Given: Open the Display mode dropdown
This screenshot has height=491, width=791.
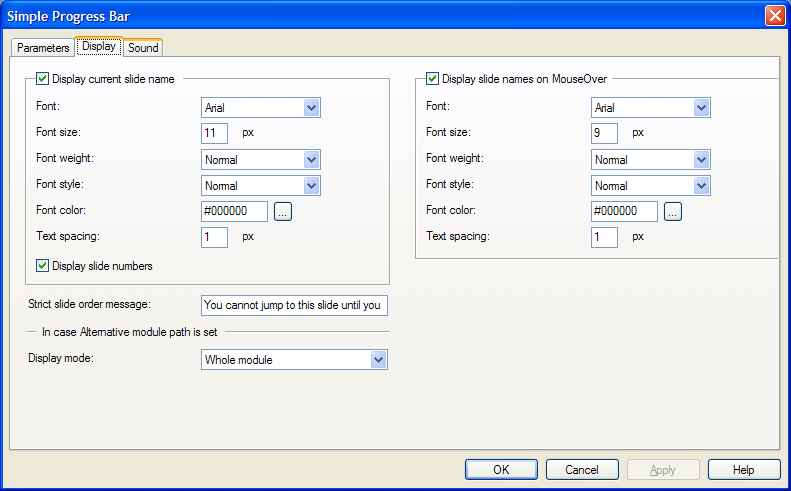Looking at the screenshot, I should [378, 359].
